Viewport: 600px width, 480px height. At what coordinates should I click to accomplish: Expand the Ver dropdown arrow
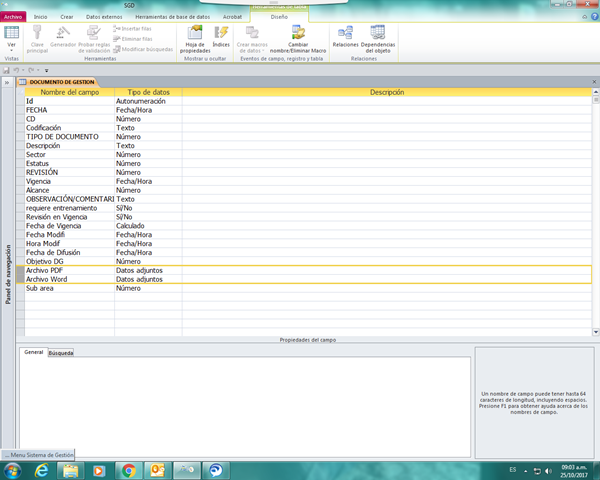click(x=12, y=51)
